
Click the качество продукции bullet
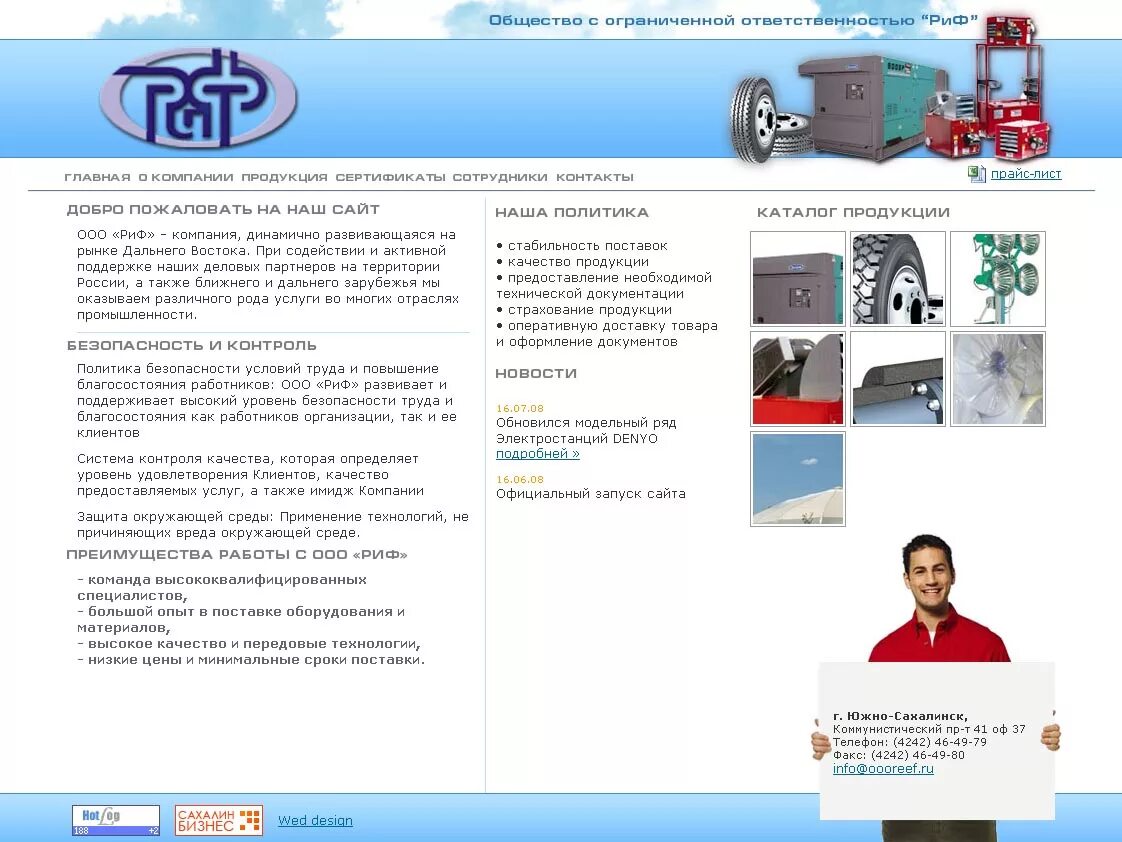[572, 262]
